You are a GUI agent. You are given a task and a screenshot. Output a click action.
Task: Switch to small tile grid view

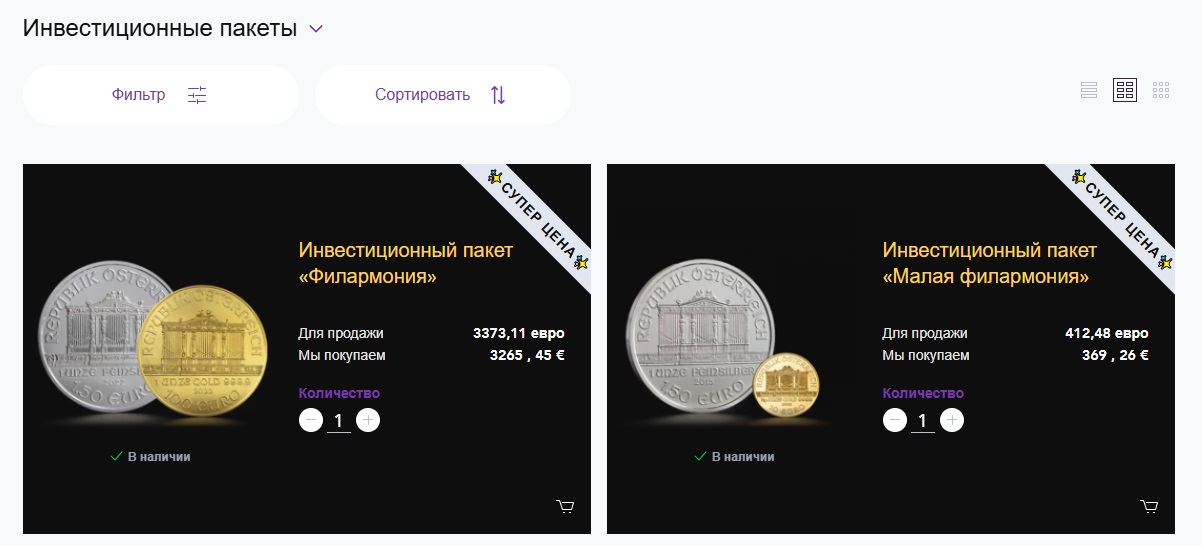coord(1161,90)
